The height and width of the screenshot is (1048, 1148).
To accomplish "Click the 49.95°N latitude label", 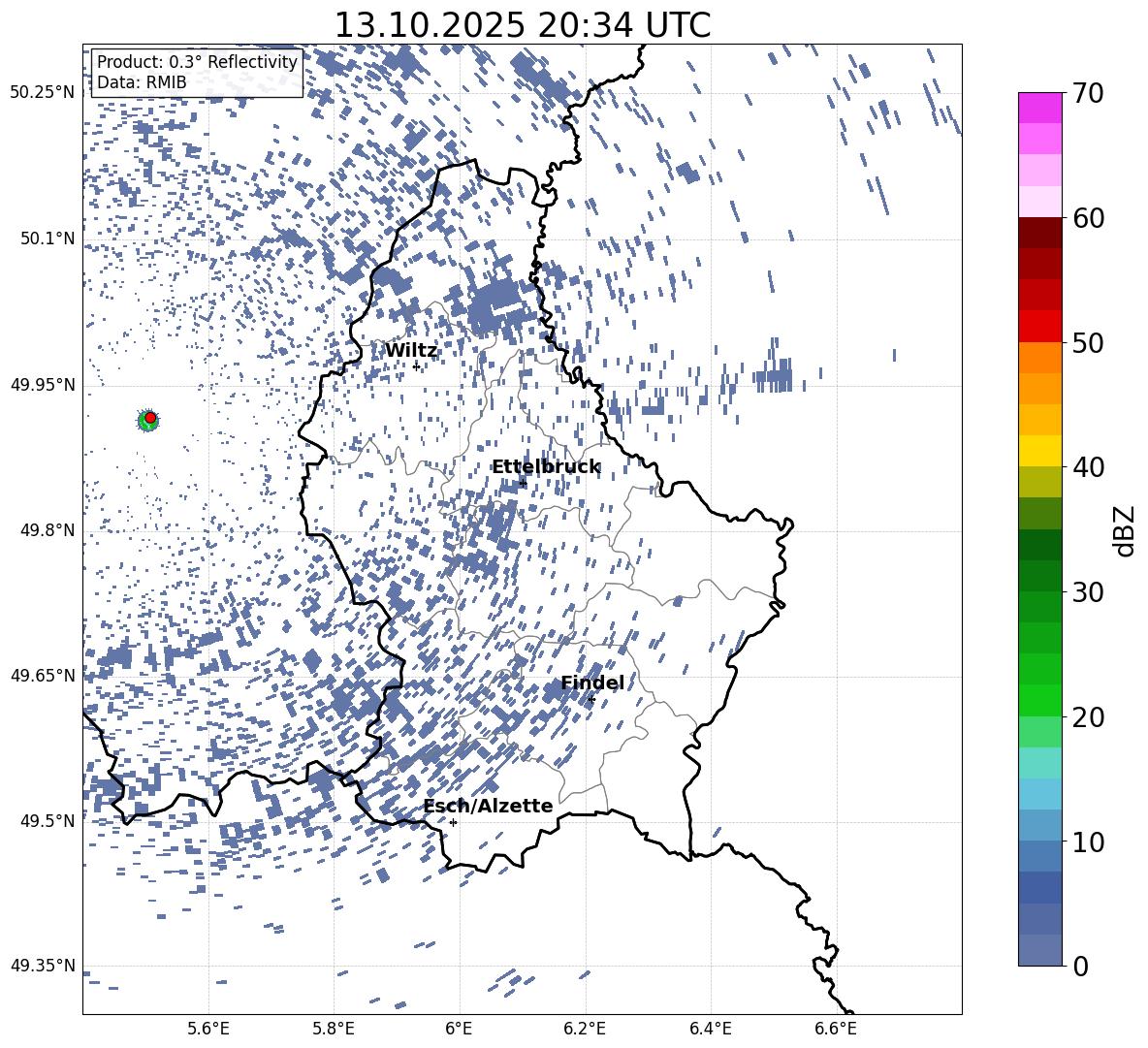I will click(x=43, y=384).
